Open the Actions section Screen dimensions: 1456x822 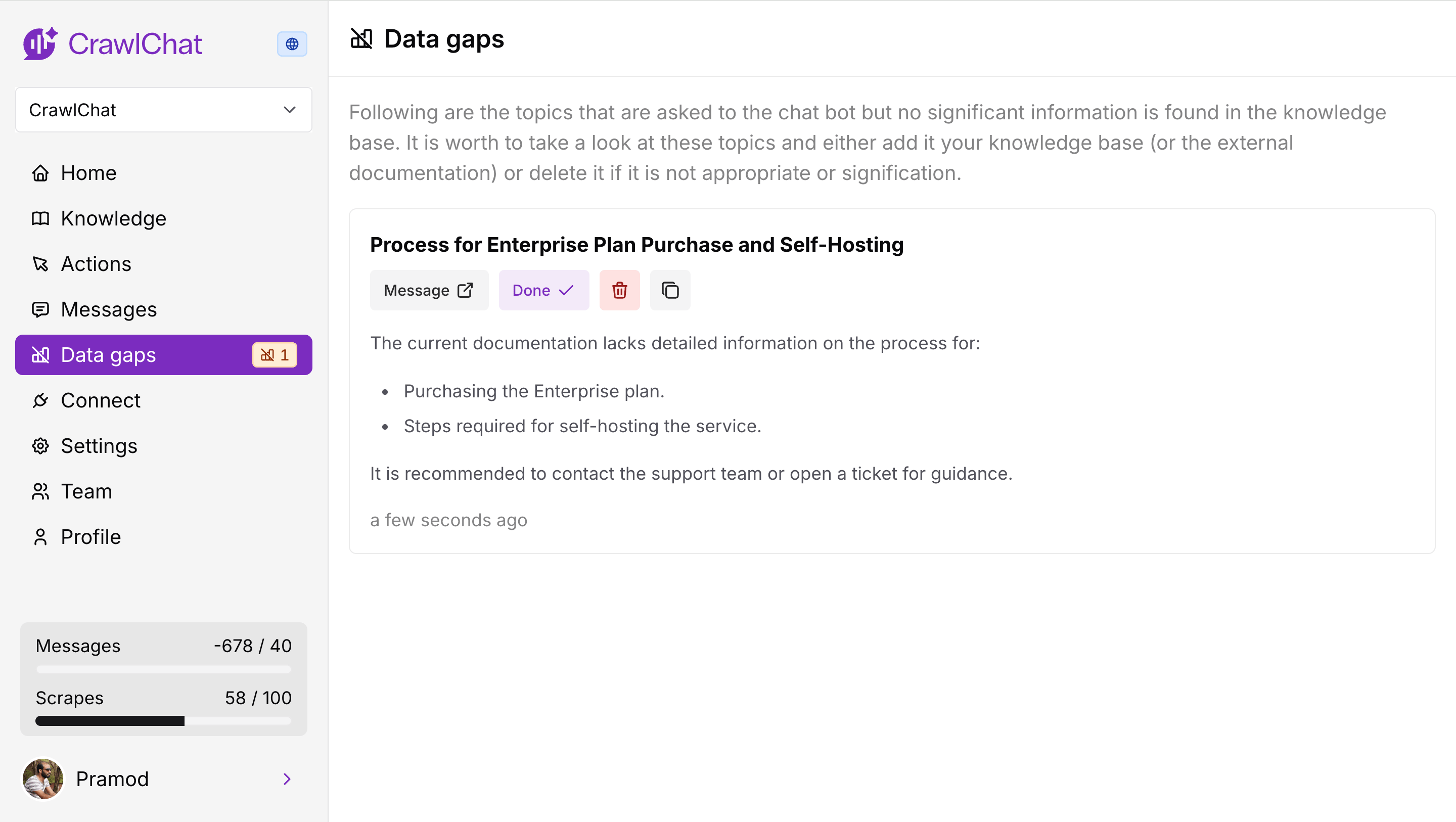(x=96, y=264)
